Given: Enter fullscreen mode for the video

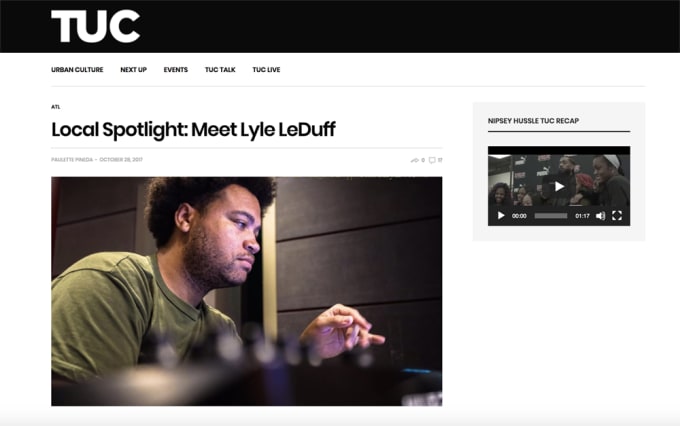Looking at the screenshot, I should pyautogui.click(x=617, y=216).
